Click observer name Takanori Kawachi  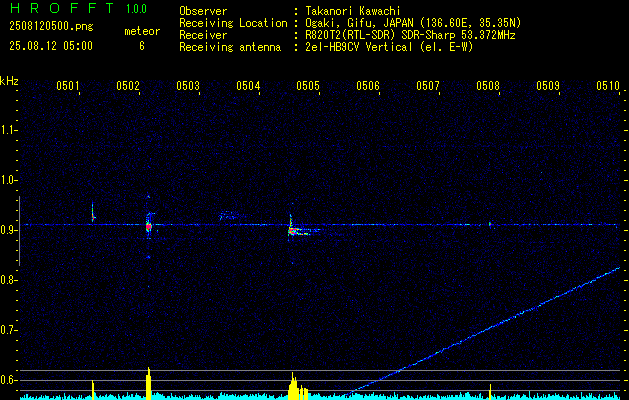tap(353, 11)
